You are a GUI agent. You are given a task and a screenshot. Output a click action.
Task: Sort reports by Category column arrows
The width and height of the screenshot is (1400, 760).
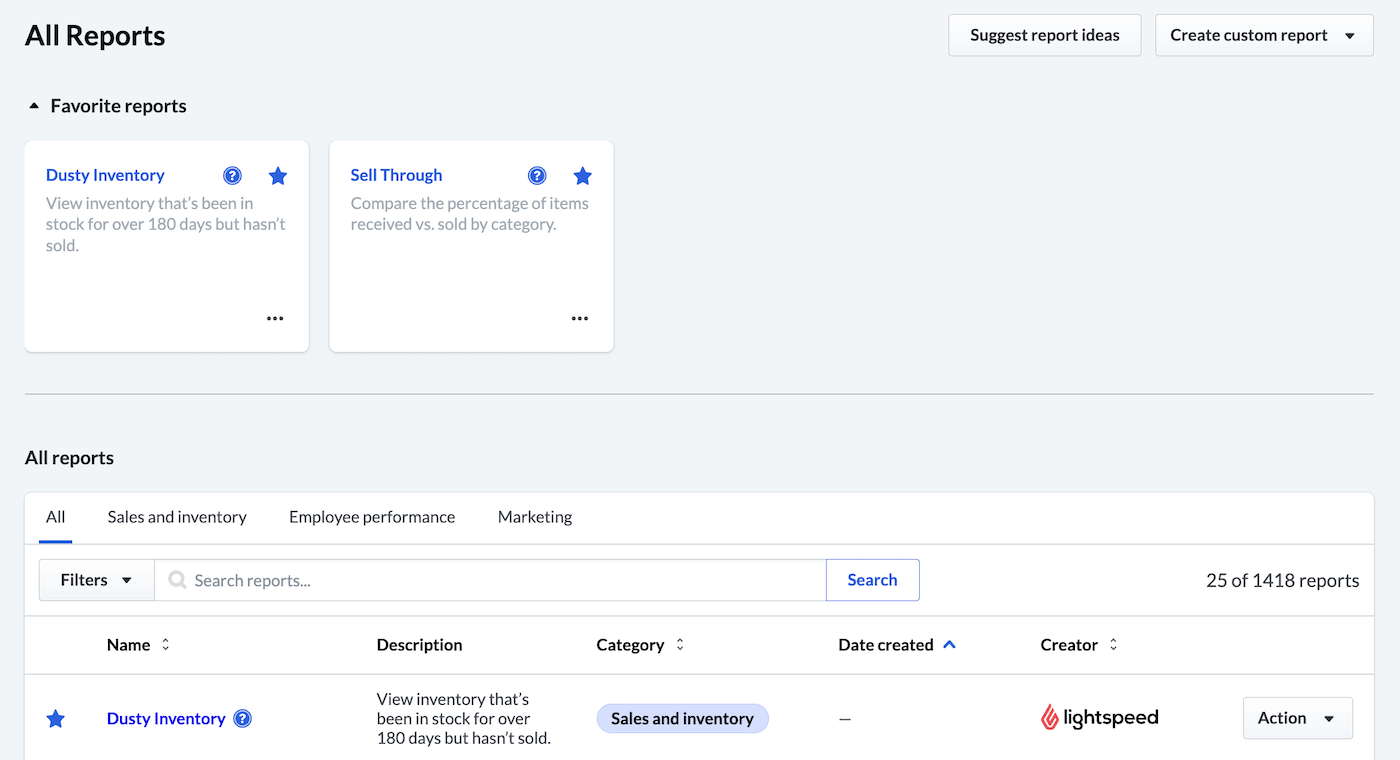tap(680, 645)
